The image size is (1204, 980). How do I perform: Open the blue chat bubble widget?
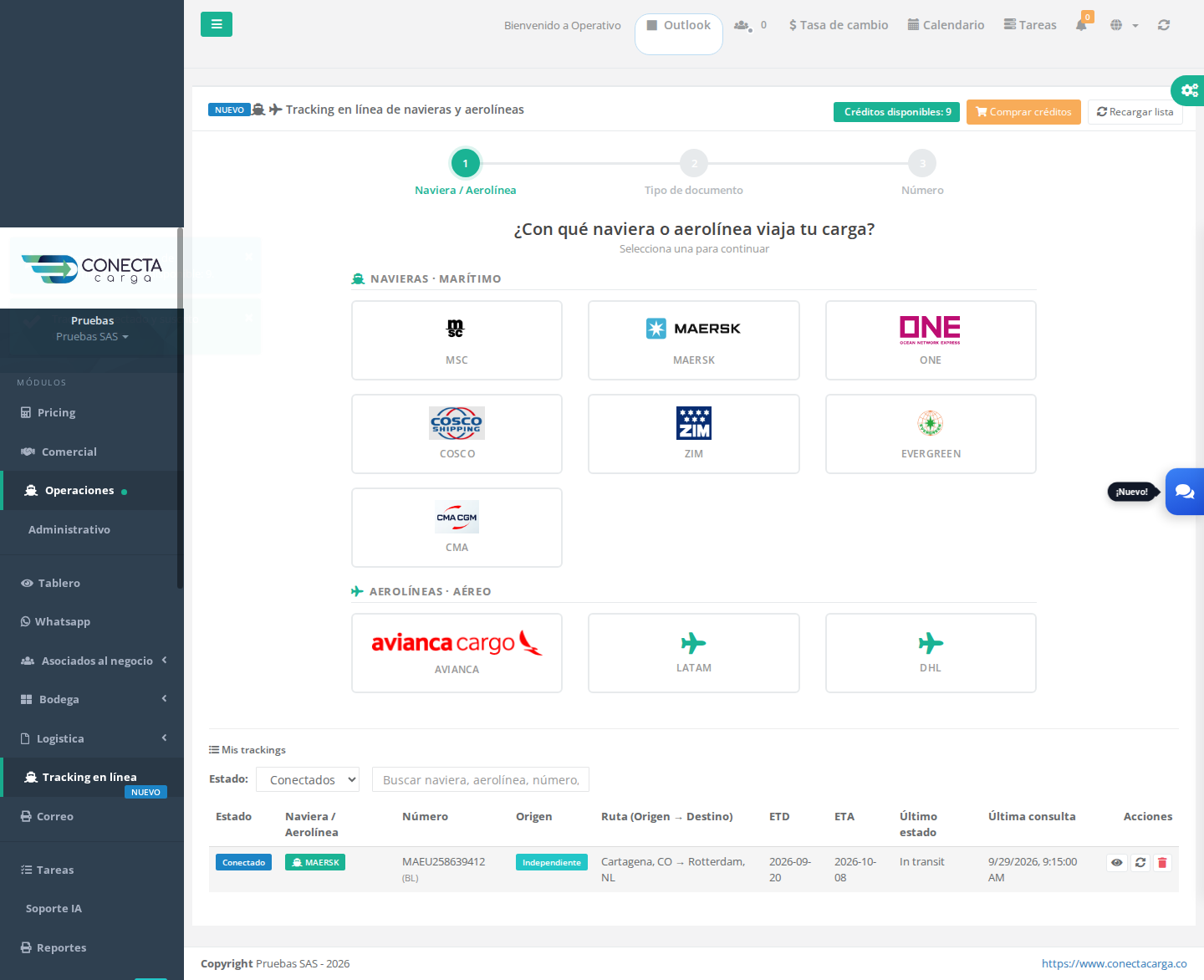[1185, 492]
